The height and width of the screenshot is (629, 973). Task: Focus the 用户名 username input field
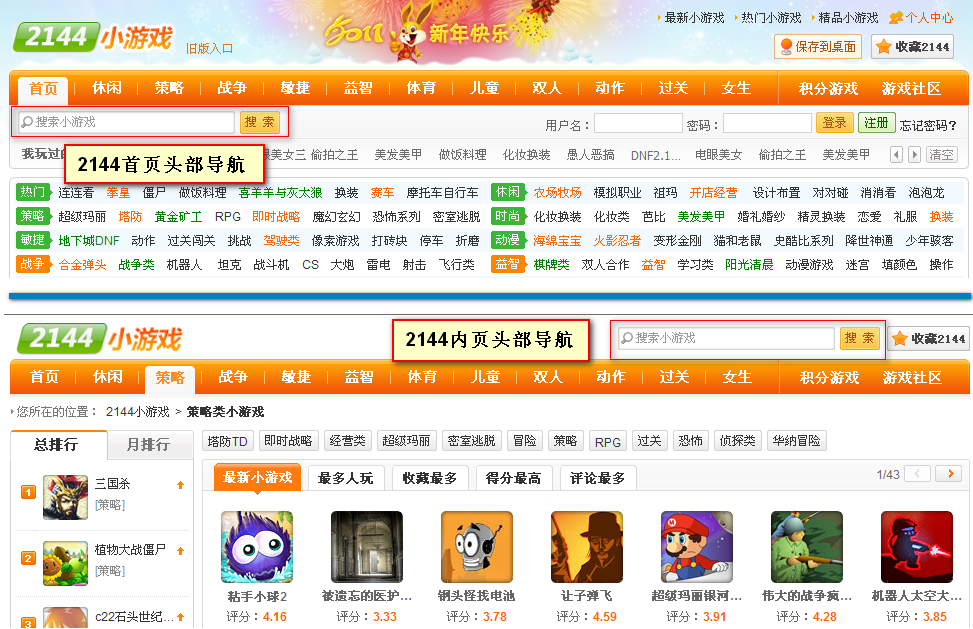tap(638, 124)
